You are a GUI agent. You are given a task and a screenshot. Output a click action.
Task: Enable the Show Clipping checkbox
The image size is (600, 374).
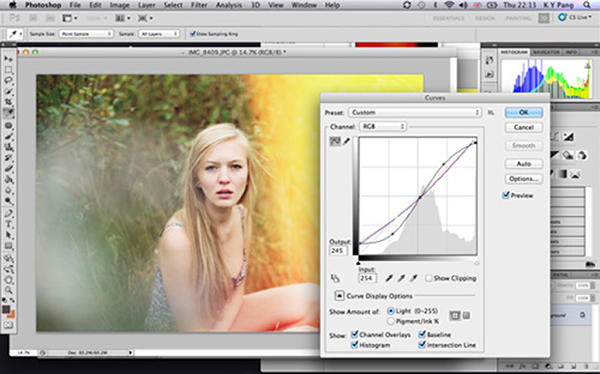tap(429, 278)
